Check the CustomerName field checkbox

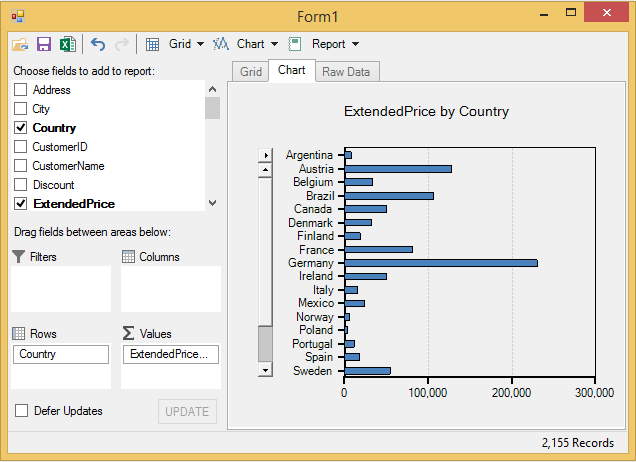(x=21, y=166)
